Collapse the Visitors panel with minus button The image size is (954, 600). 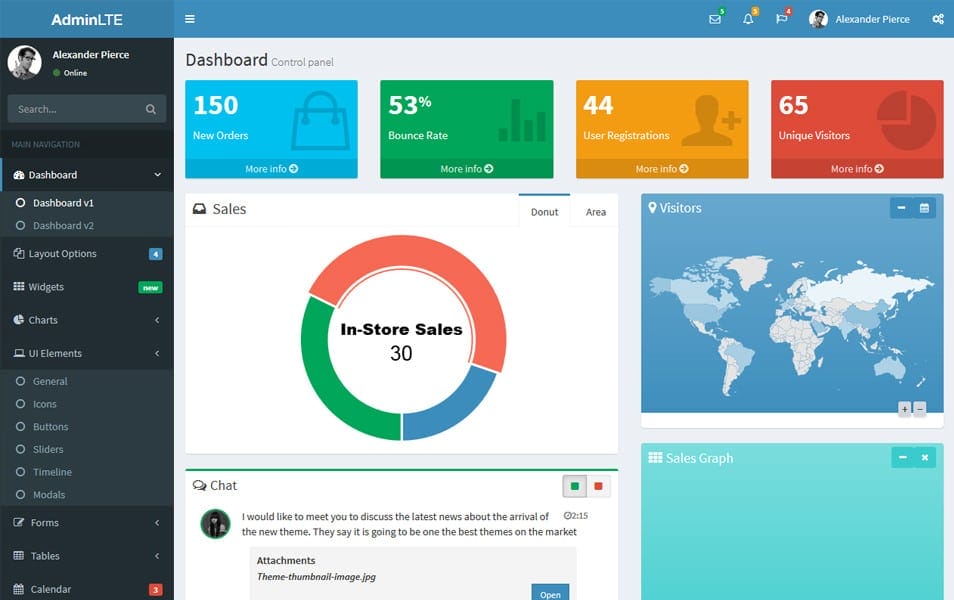click(x=901, y=208)
